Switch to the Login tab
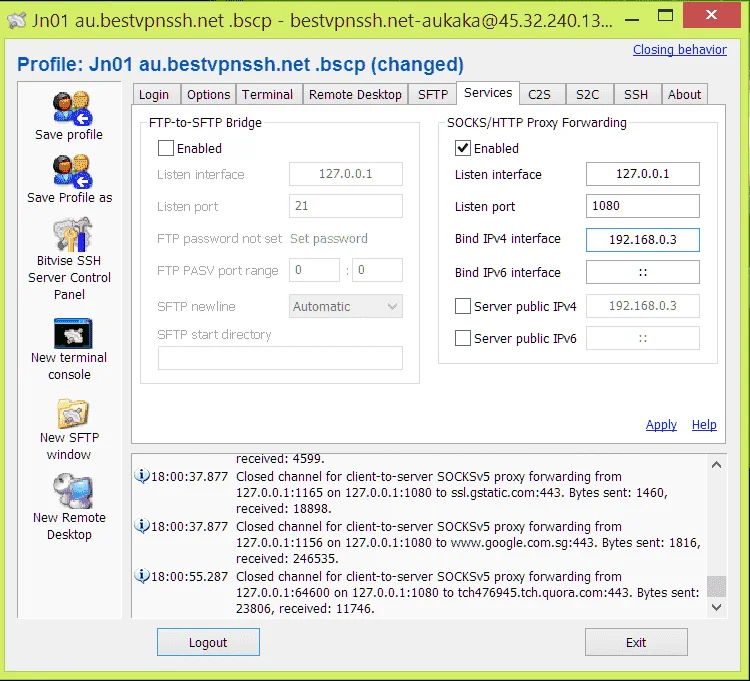The image size is (750, 681). pyautogui.click(x=154, y=95)
